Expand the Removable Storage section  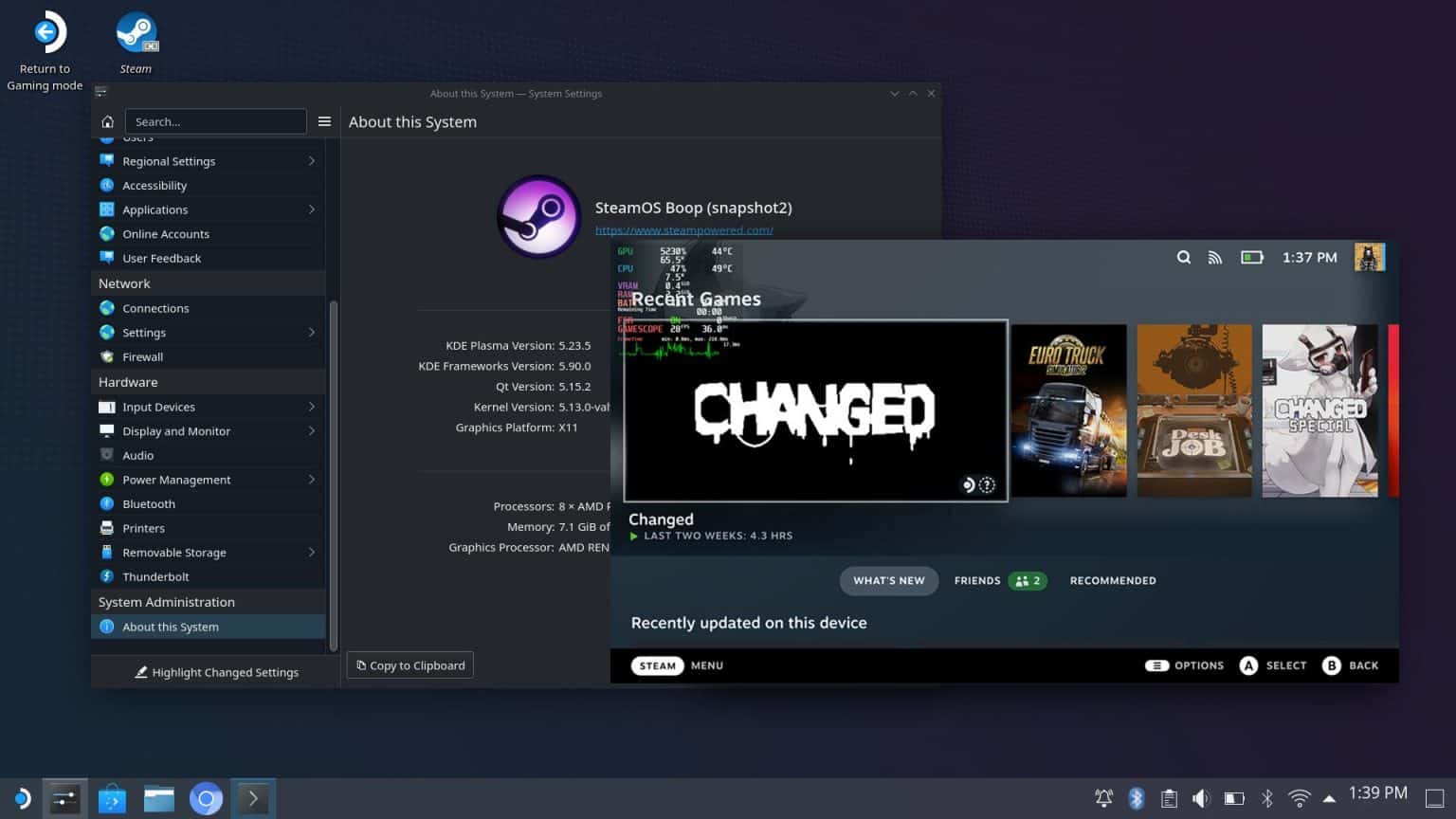(x=174, y=552)
